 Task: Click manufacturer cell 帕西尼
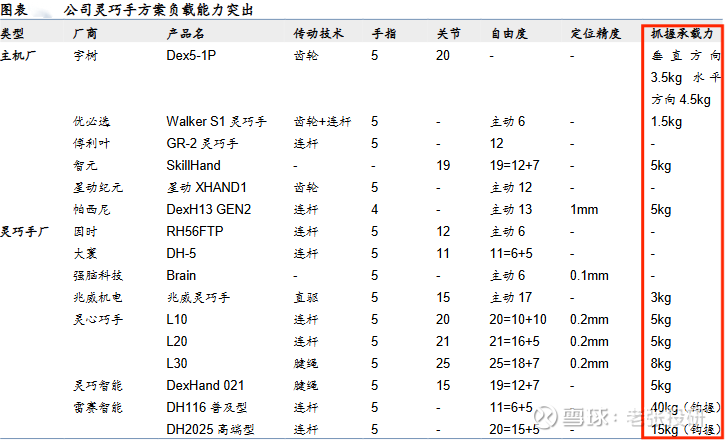pyautogui.click(x=92, y=210)
